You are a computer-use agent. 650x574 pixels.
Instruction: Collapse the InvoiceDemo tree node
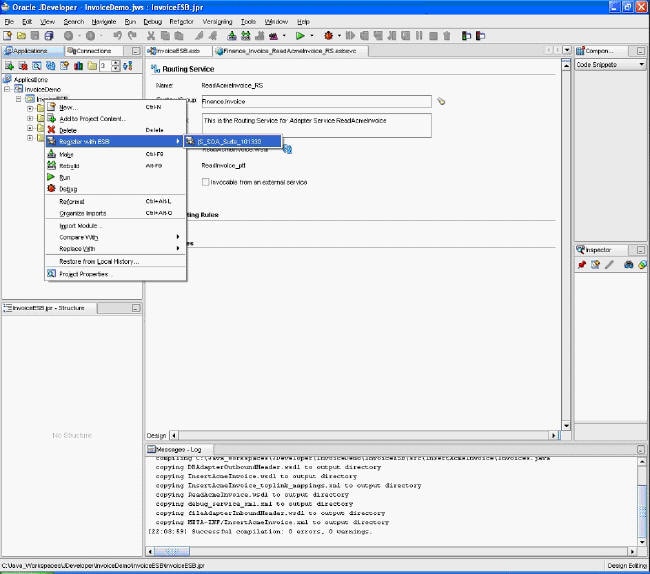pyautogui.click(x=7, y=89)
